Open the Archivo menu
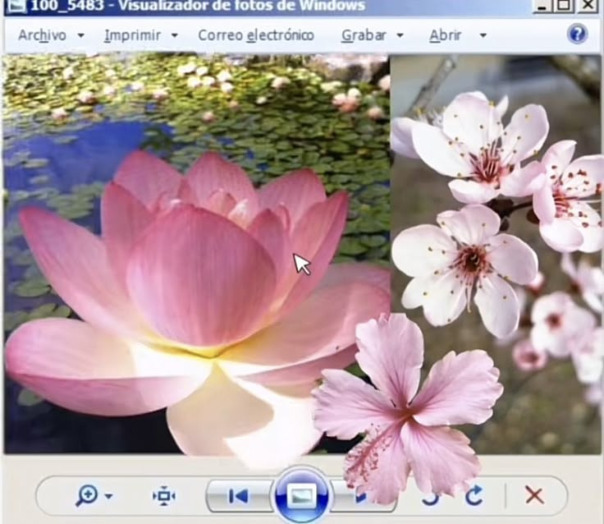The image size is (604, 524). click(x=42, y=35)
